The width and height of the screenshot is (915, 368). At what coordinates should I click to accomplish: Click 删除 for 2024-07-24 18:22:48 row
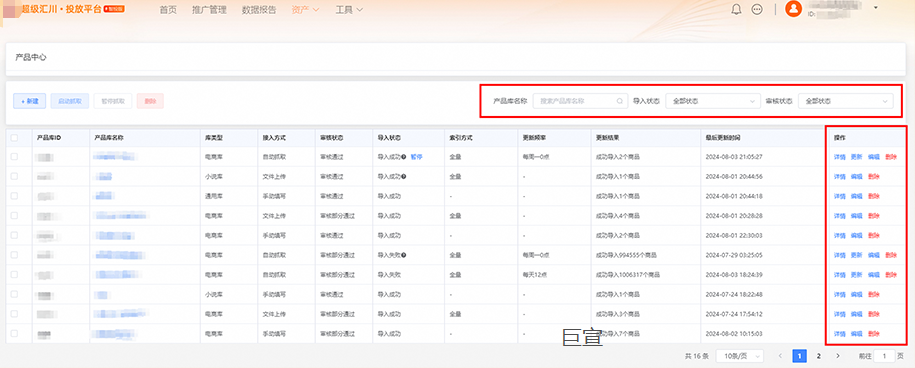pos(874,294)
